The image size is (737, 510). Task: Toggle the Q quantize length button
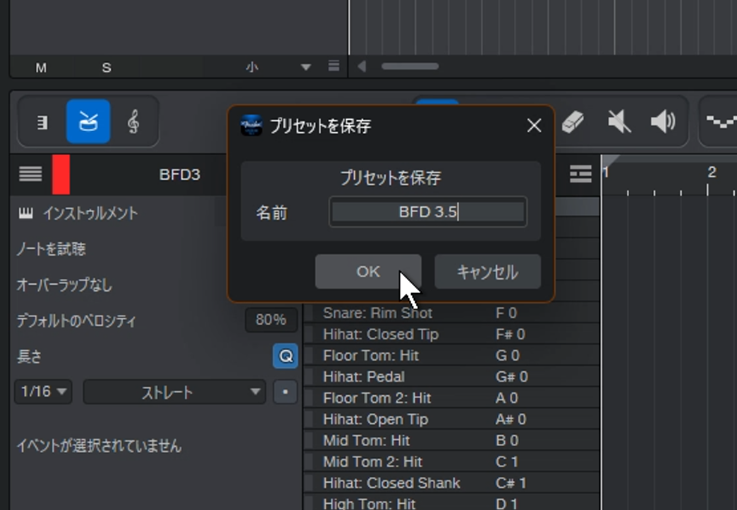point(285,356)
